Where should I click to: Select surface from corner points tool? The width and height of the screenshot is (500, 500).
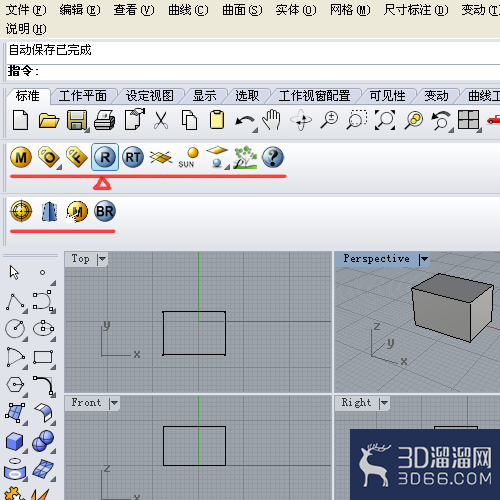[x=15, y=413]
